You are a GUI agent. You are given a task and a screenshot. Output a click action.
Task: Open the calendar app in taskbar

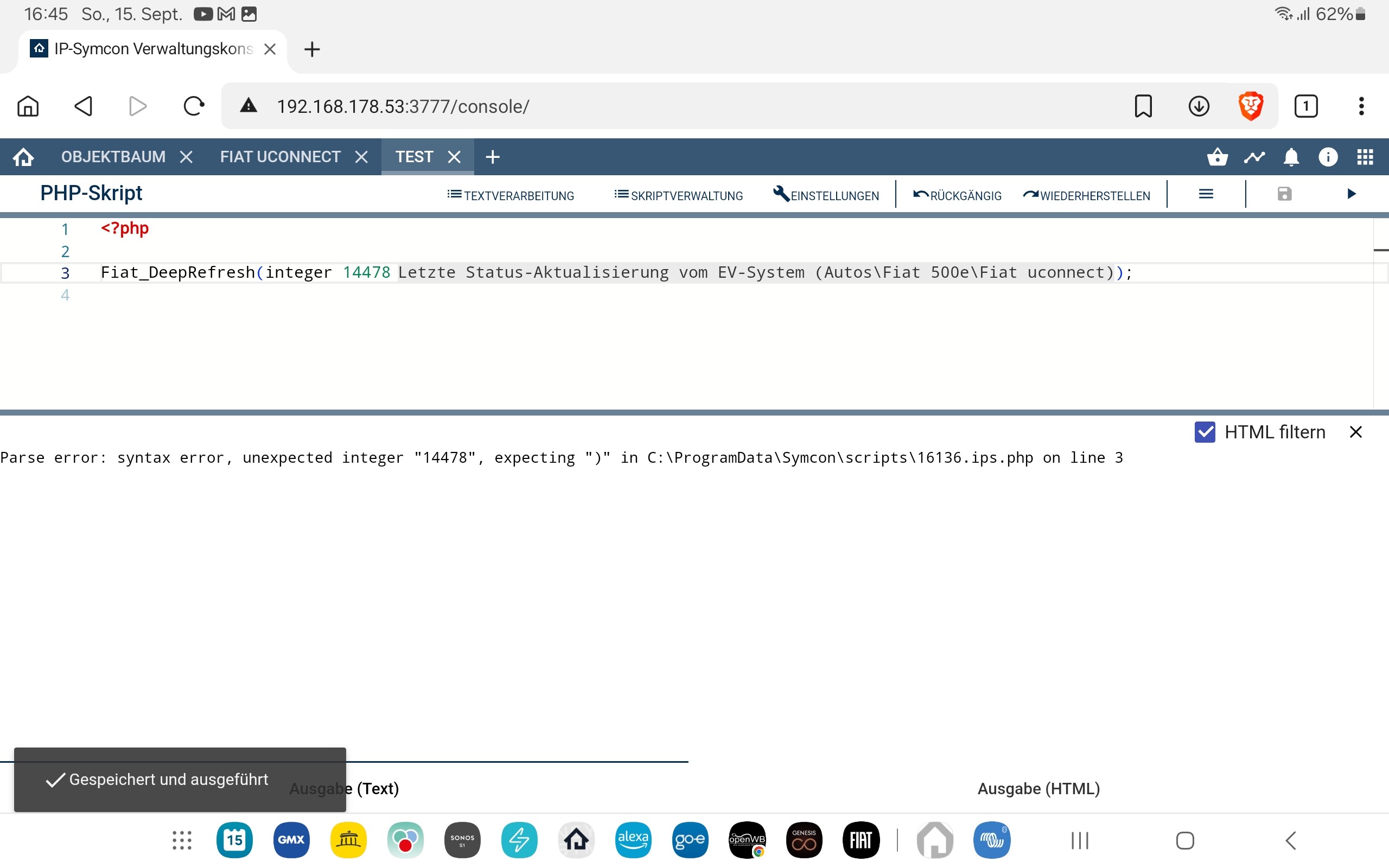pos(234,840)
